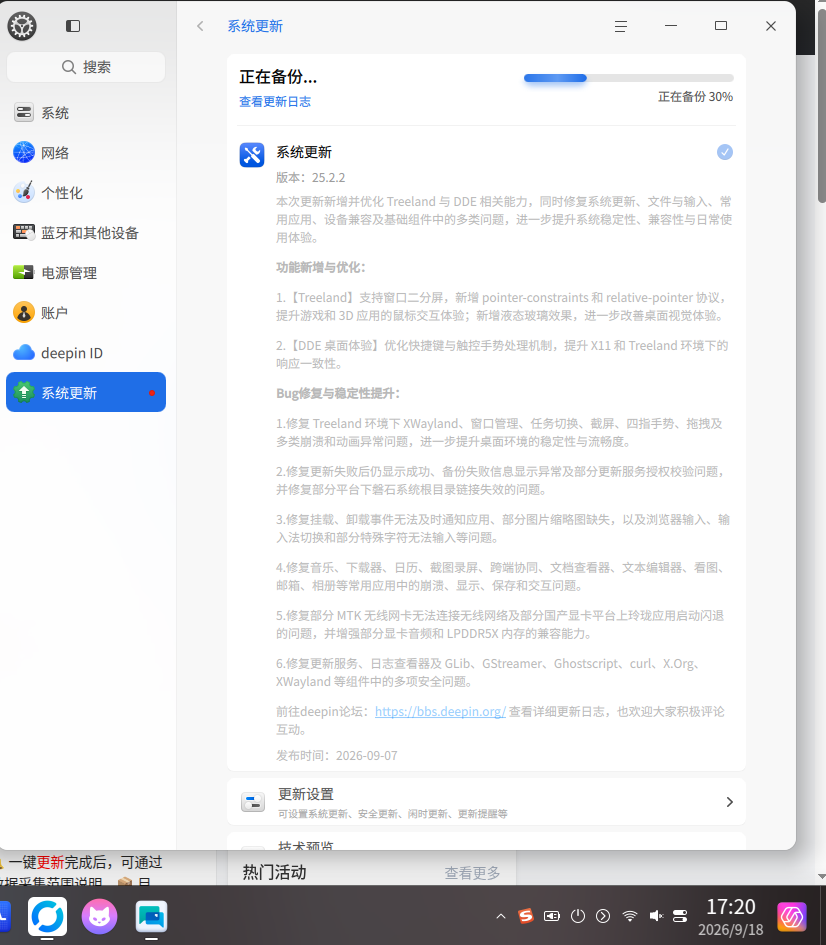Toggle the 系统更新 blue checkmark
This screenshot has width=826, height=945.
(x=725, y=152)
